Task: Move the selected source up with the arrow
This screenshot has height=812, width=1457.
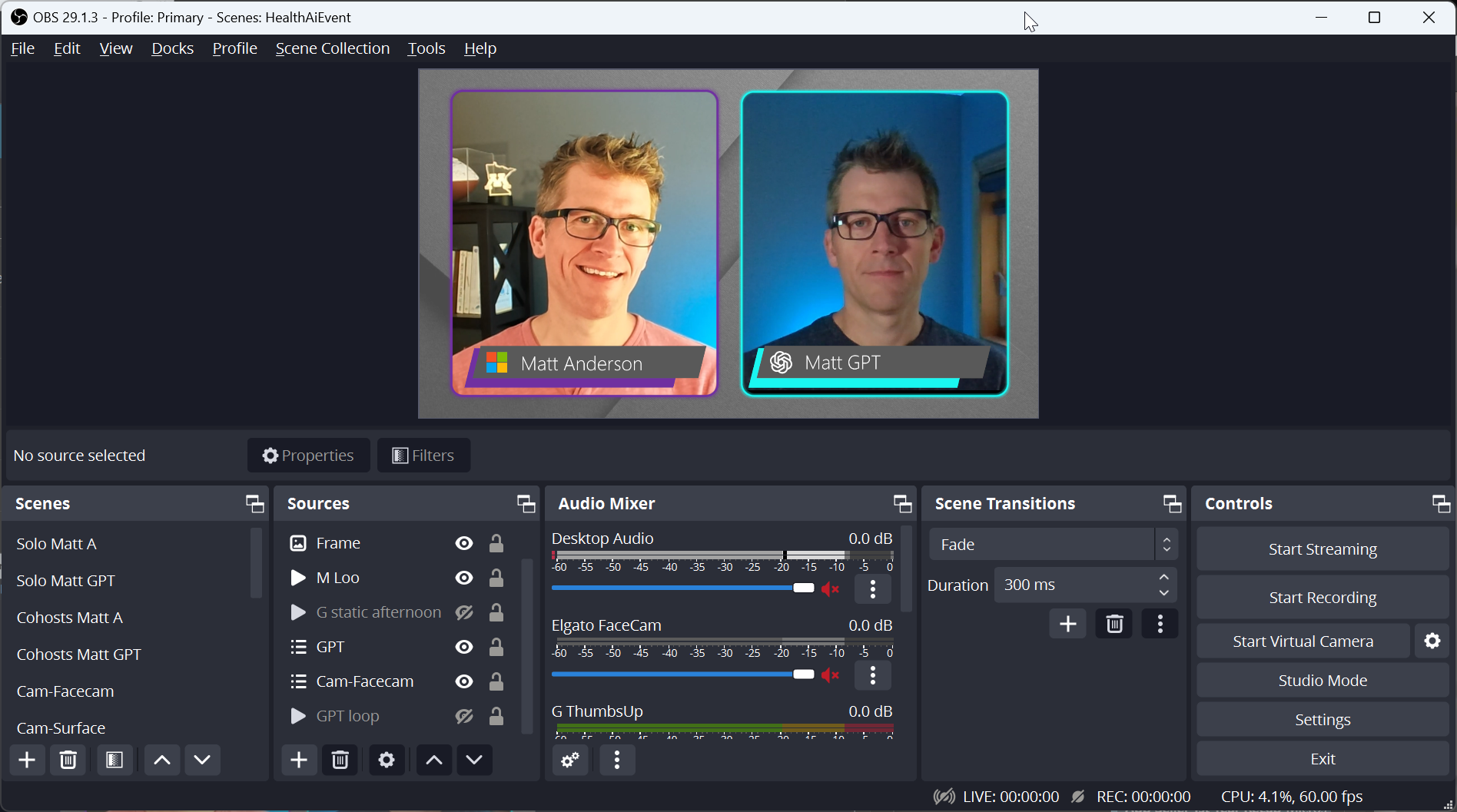Action: [433, 760]
